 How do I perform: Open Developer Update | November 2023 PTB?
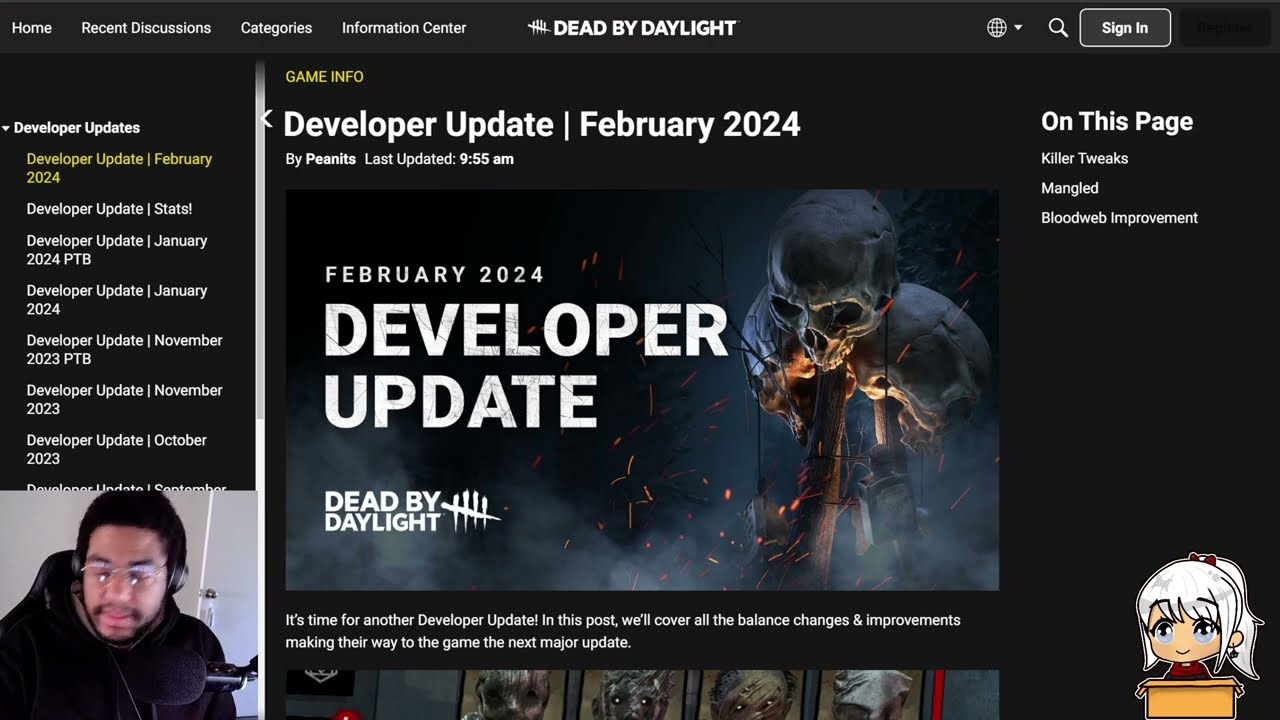click(x=124, y=350)
